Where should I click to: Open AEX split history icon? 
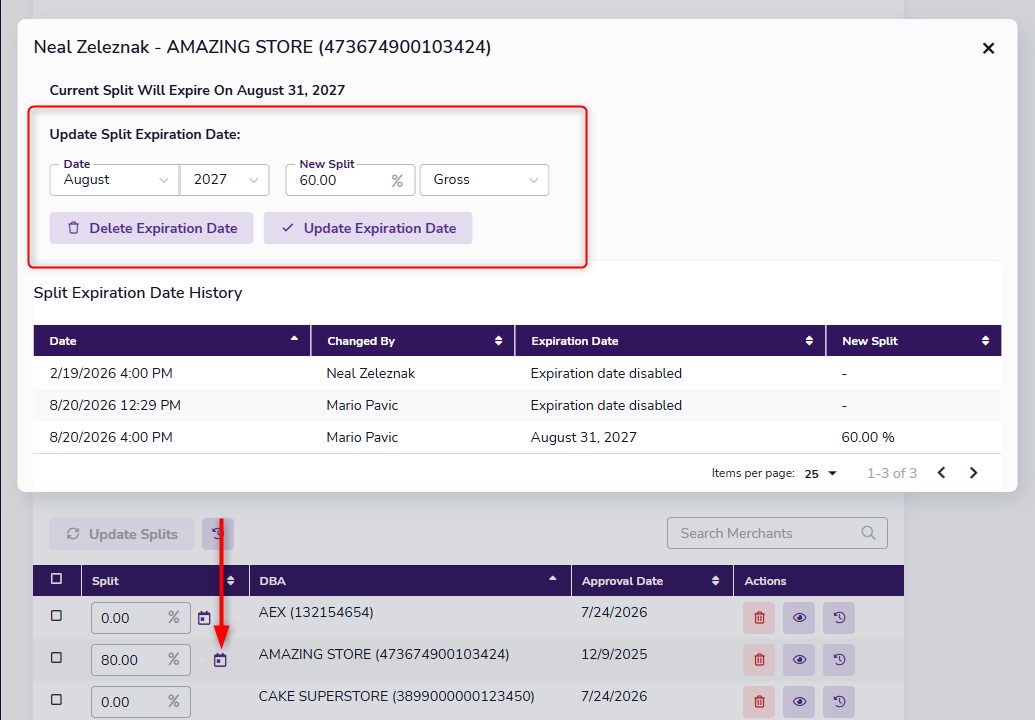(839, 618)
